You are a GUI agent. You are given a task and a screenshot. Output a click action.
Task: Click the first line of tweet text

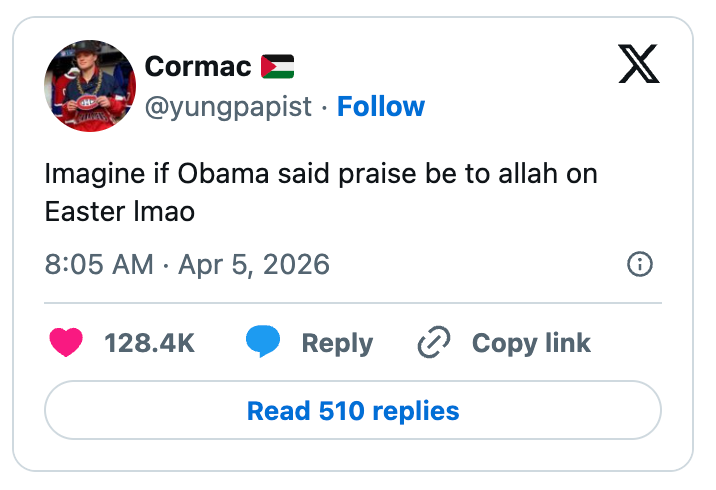pyautogui.click(x=320, y=174)
